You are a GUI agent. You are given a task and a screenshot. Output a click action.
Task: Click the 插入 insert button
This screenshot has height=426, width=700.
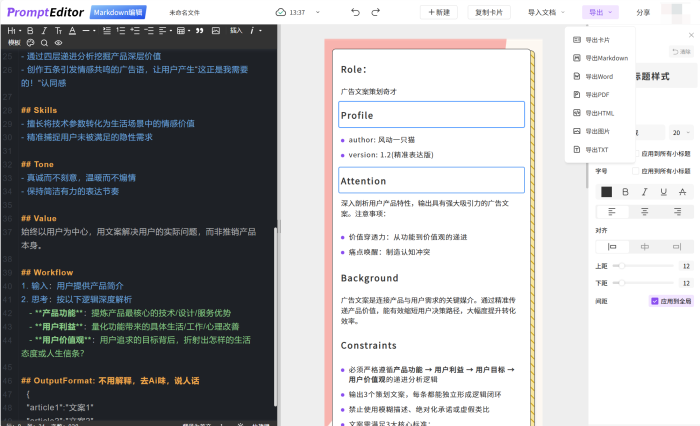point(236,30)
